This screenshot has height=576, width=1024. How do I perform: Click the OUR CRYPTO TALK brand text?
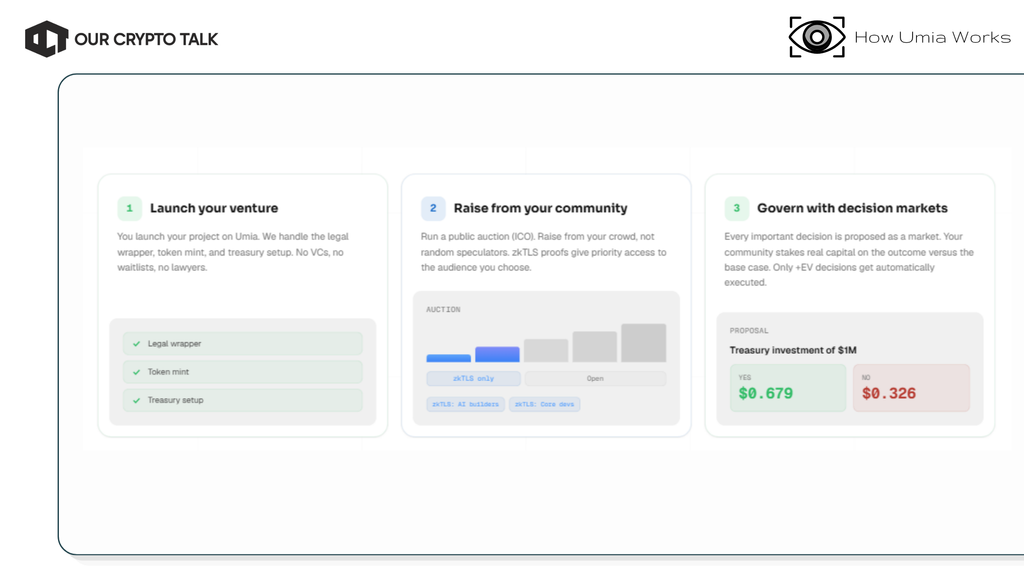coord(146,39)
